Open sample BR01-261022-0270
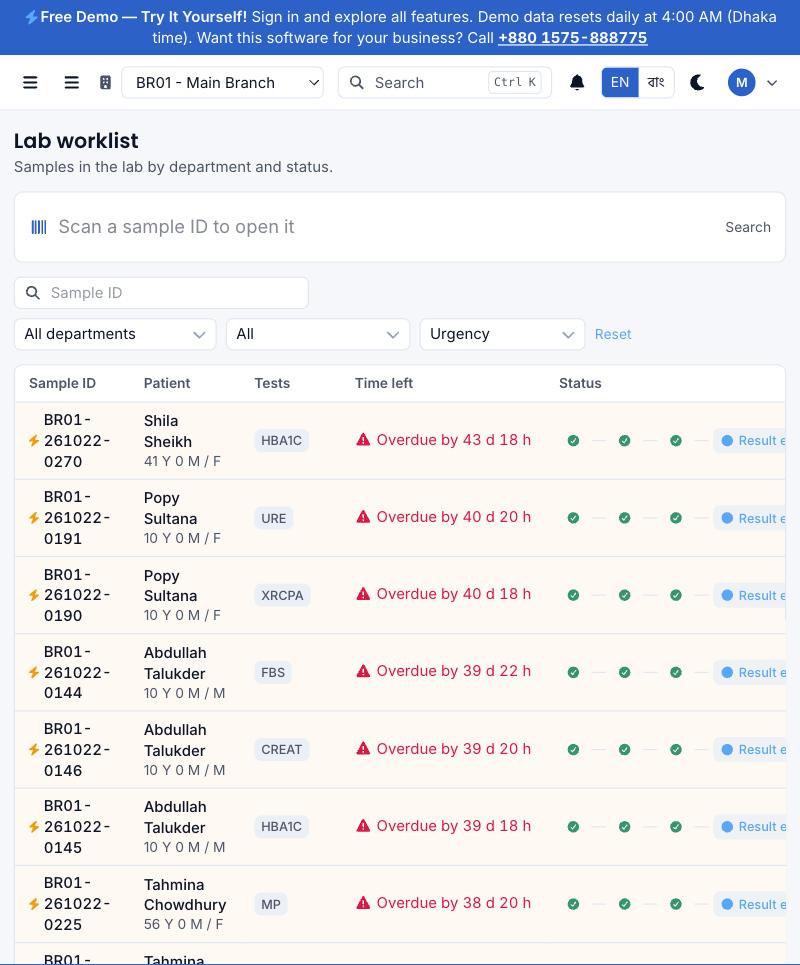Screen dimensions: 800x965 [x=76, y=441]
